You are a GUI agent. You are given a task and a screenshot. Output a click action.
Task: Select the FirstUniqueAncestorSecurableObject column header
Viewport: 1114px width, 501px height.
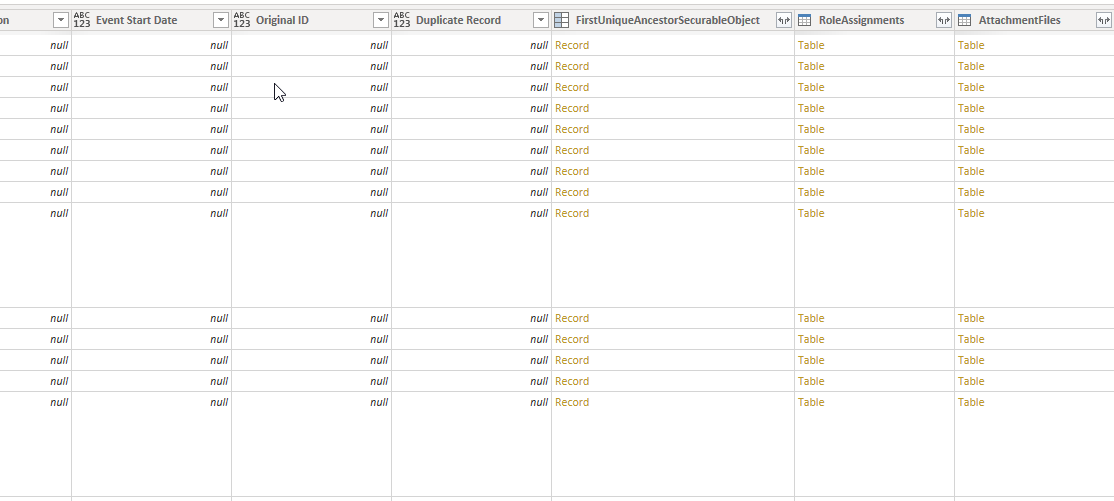click(x=673, y=21)
